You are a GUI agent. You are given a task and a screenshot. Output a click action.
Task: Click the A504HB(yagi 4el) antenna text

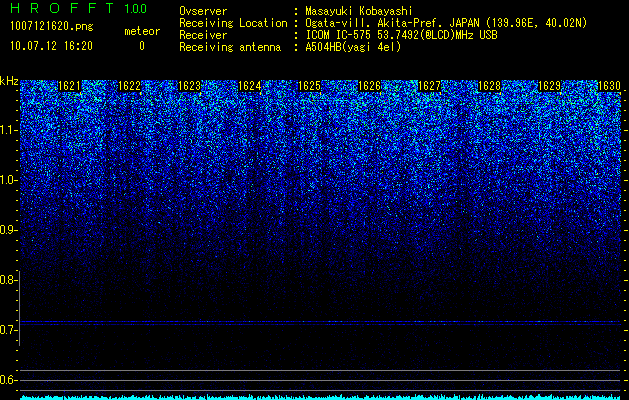point(353,47)
